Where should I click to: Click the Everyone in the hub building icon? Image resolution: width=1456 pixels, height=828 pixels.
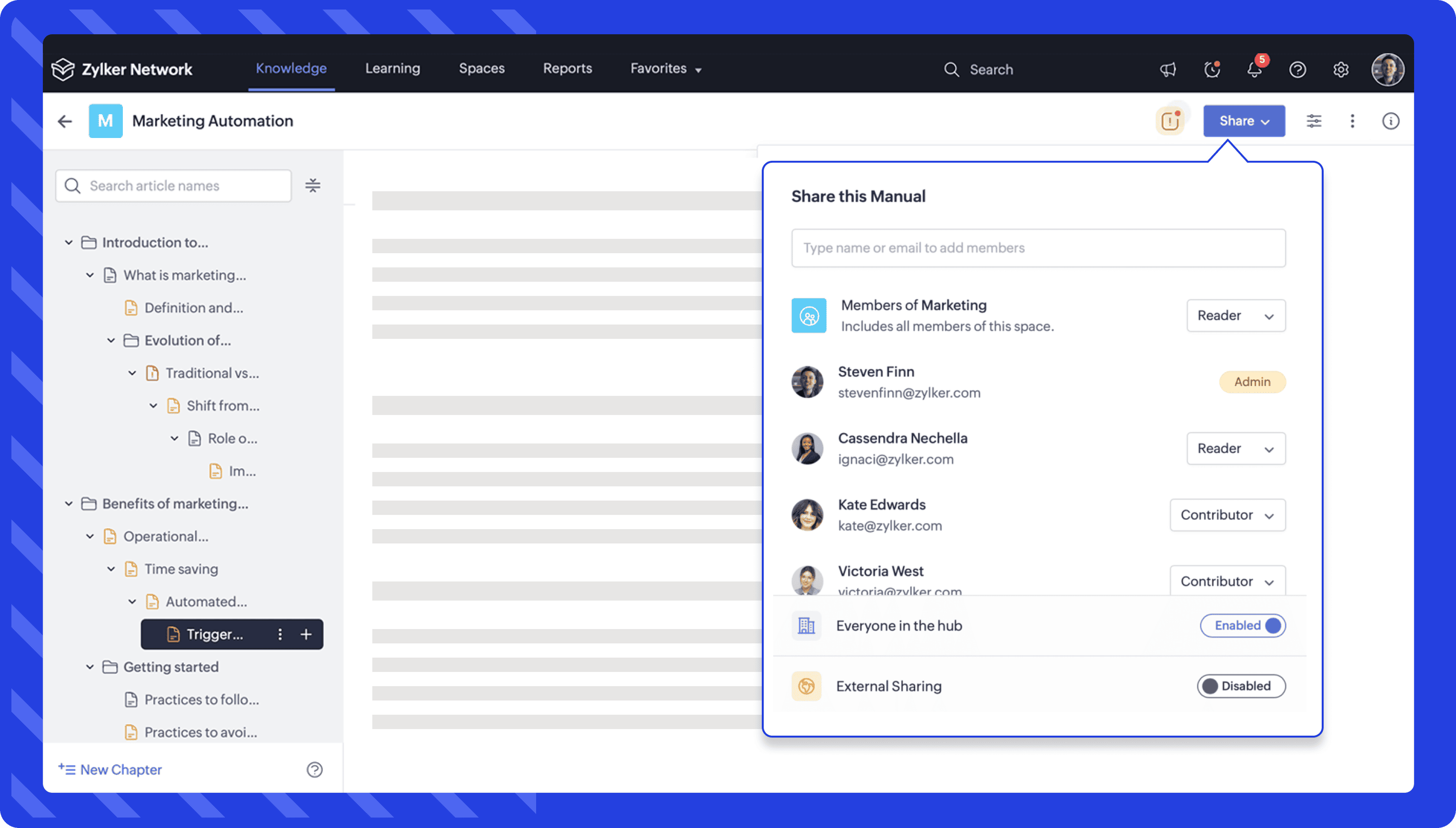coord(806,626)
